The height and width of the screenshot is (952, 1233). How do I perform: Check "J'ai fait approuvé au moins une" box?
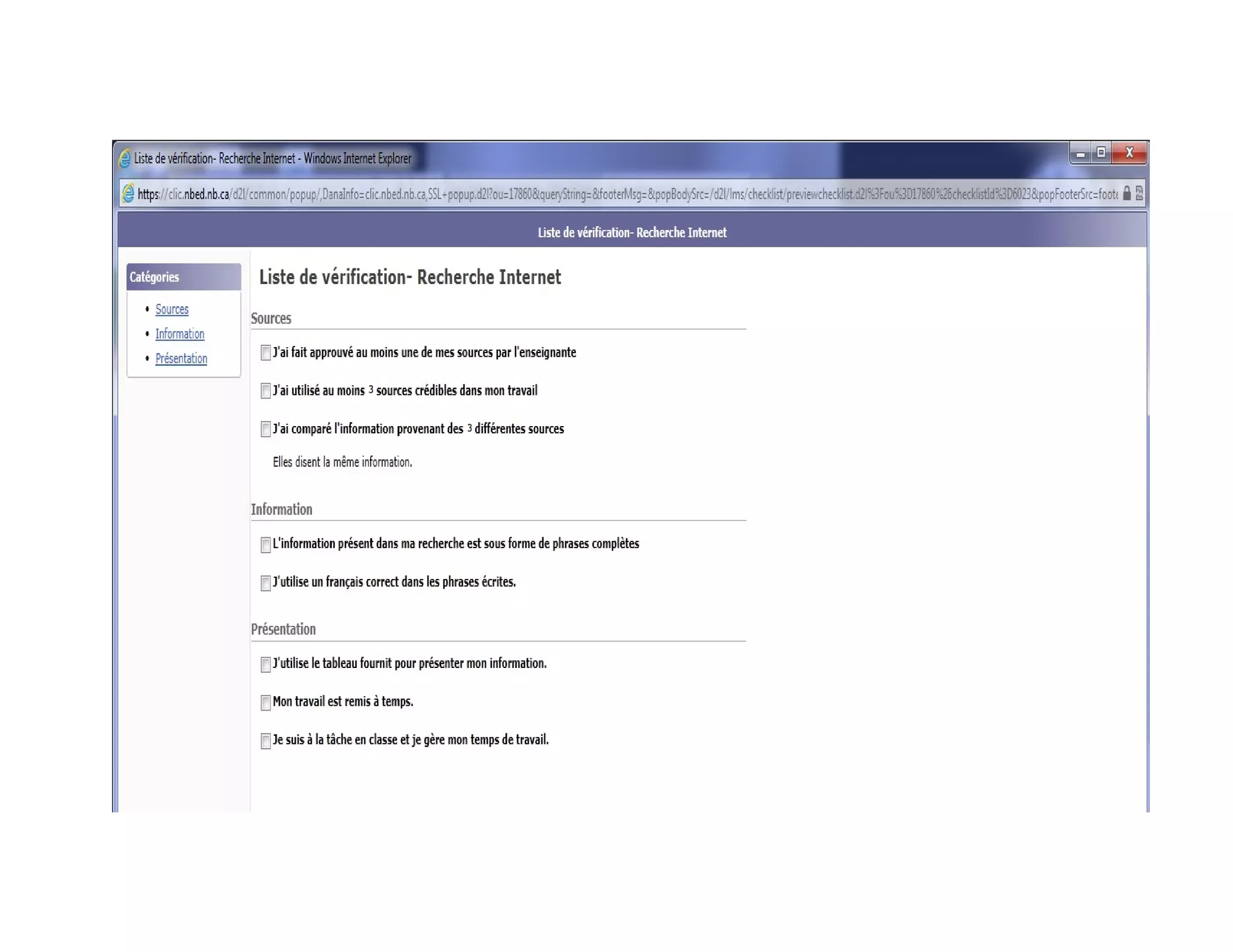(x=266, y=353)
